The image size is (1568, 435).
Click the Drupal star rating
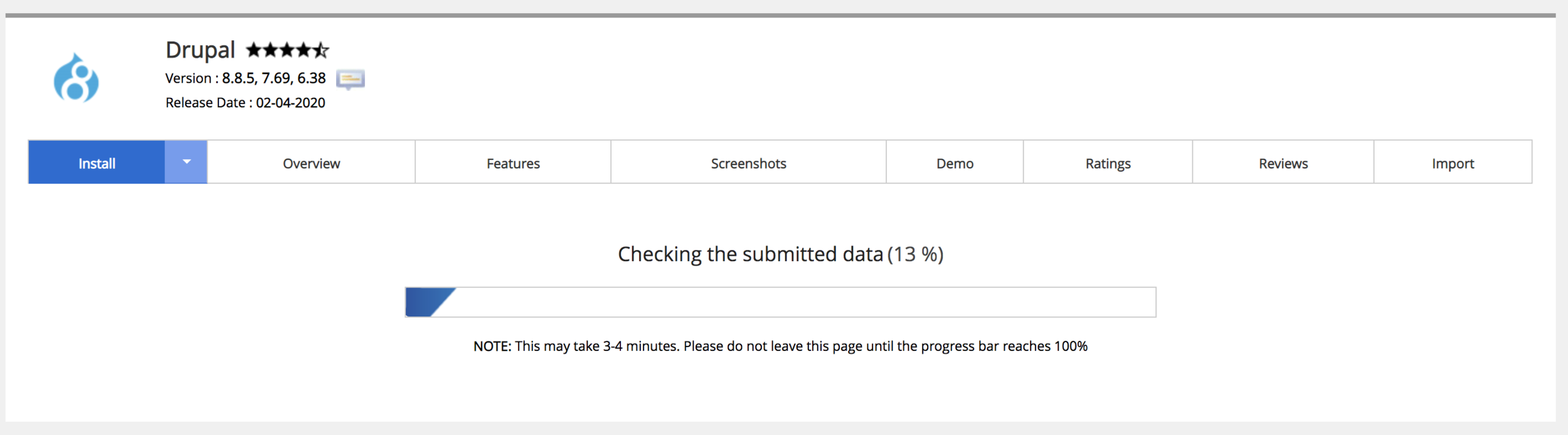pyautogui.click(x=287, y=50)
